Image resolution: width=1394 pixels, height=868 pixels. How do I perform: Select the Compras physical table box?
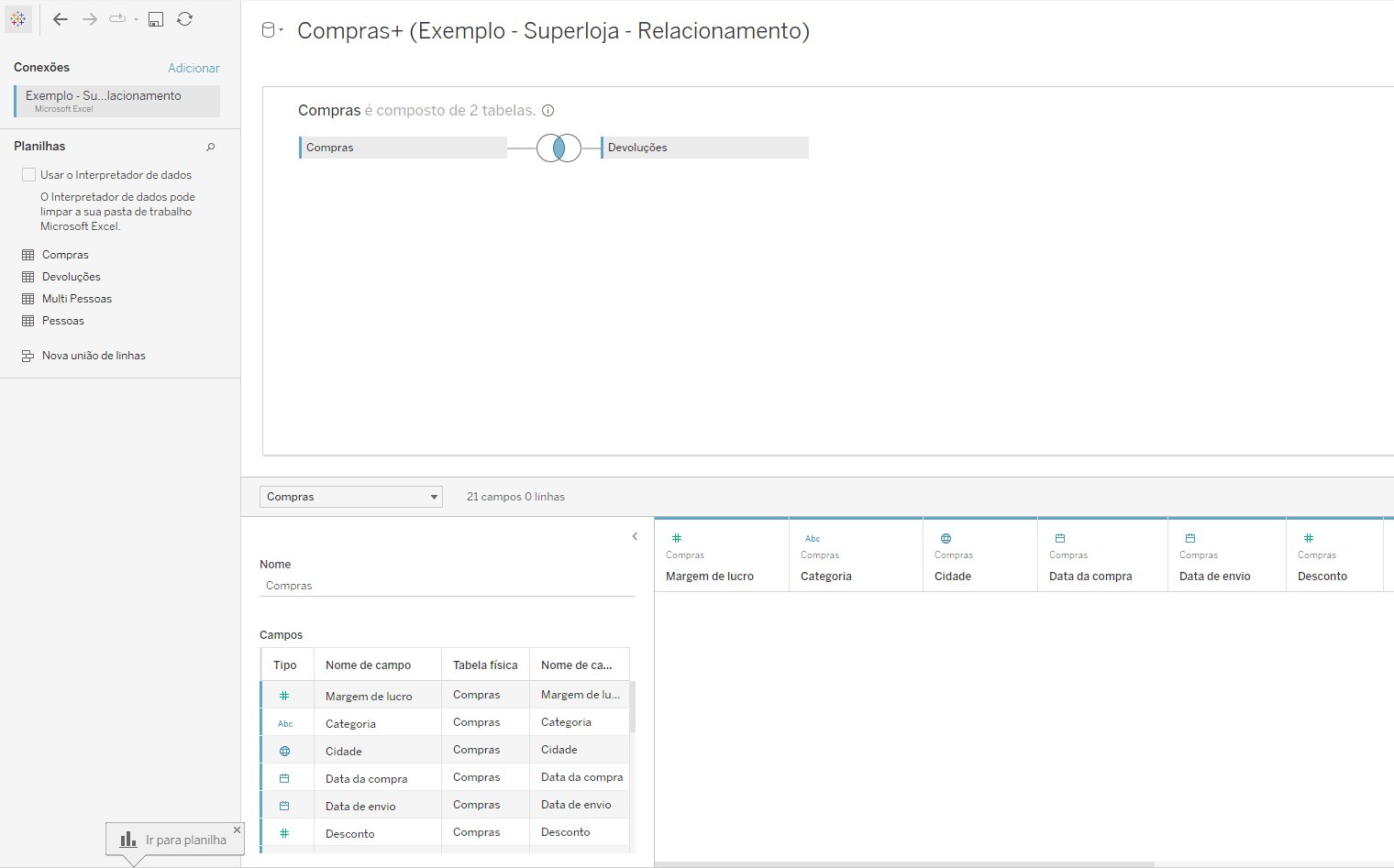tap(404, 148)
